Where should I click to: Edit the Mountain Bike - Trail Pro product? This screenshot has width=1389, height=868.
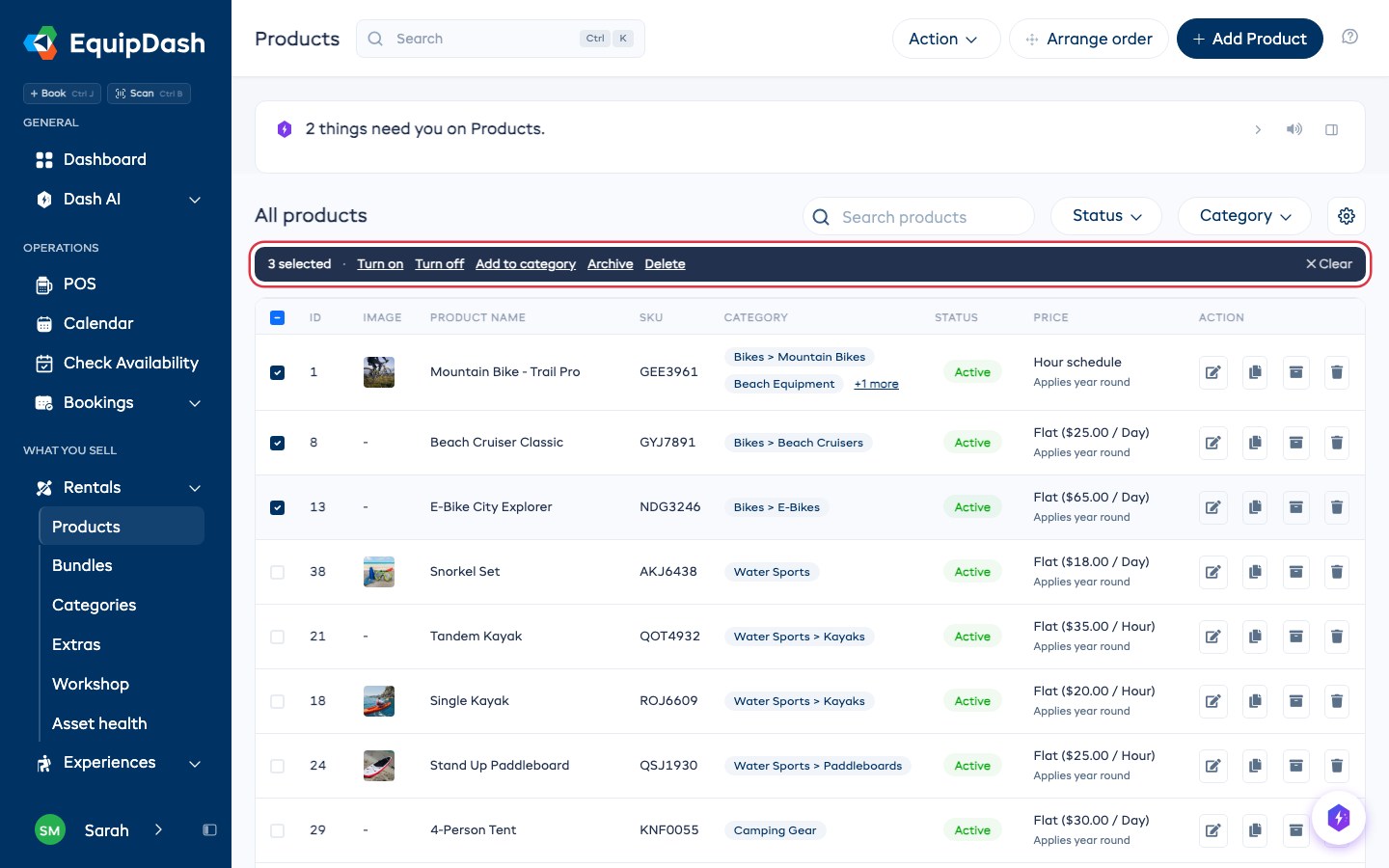click(x=1213, y=372)
